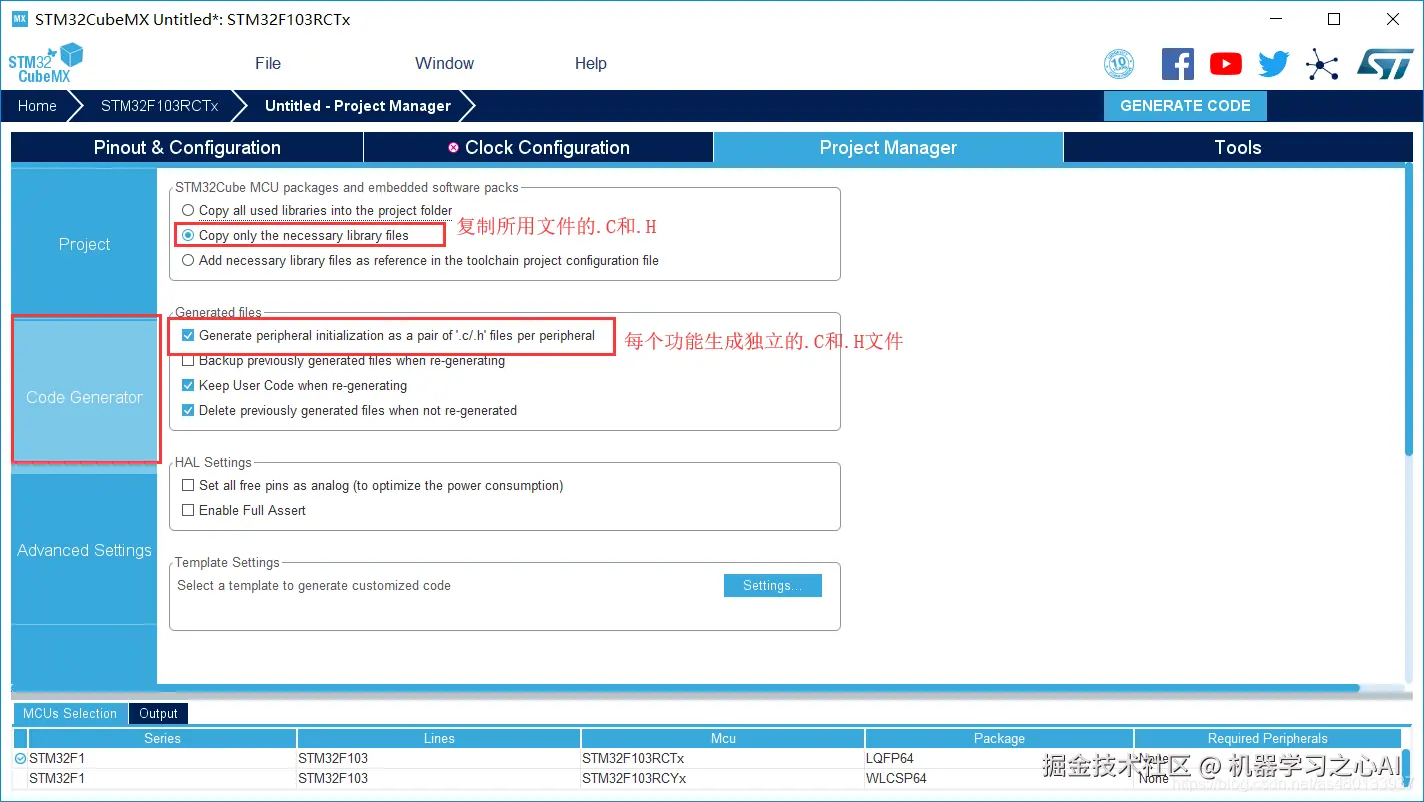
Task: Click the horizontal scrollbar under the main panel
Action: (685, 688)
